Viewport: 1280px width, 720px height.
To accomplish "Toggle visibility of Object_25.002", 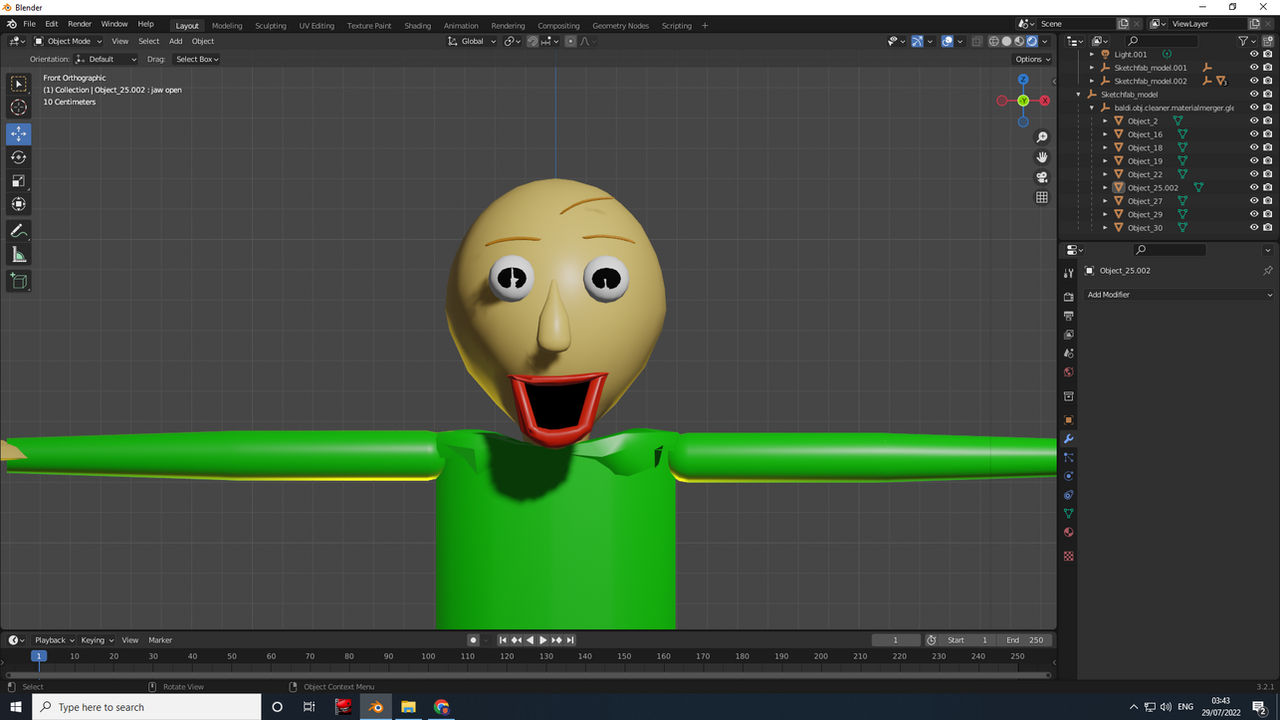I will (x=1254, y=187).
